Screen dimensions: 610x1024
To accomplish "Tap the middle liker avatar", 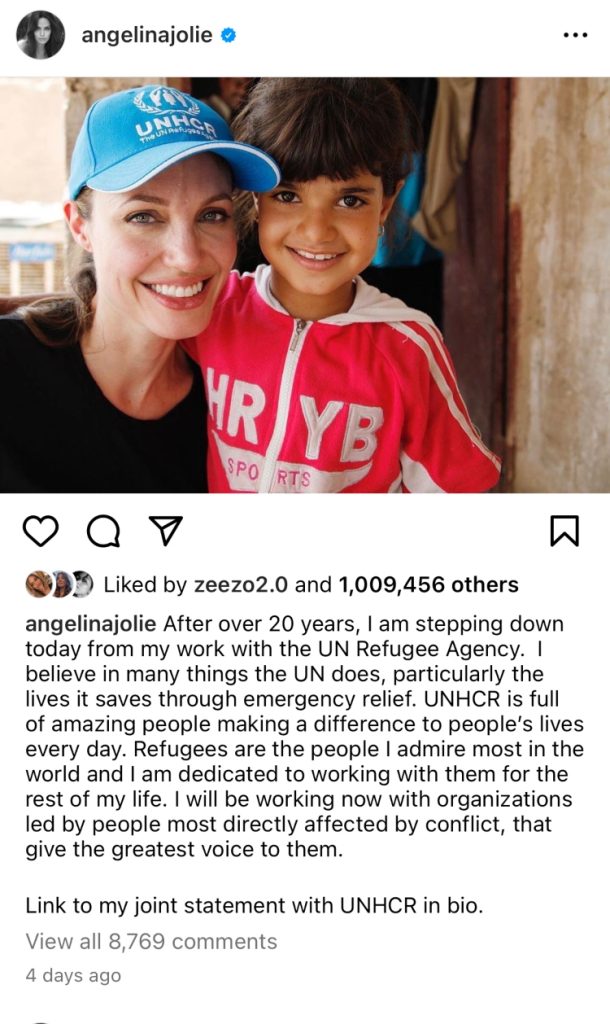I will point(60,584).
